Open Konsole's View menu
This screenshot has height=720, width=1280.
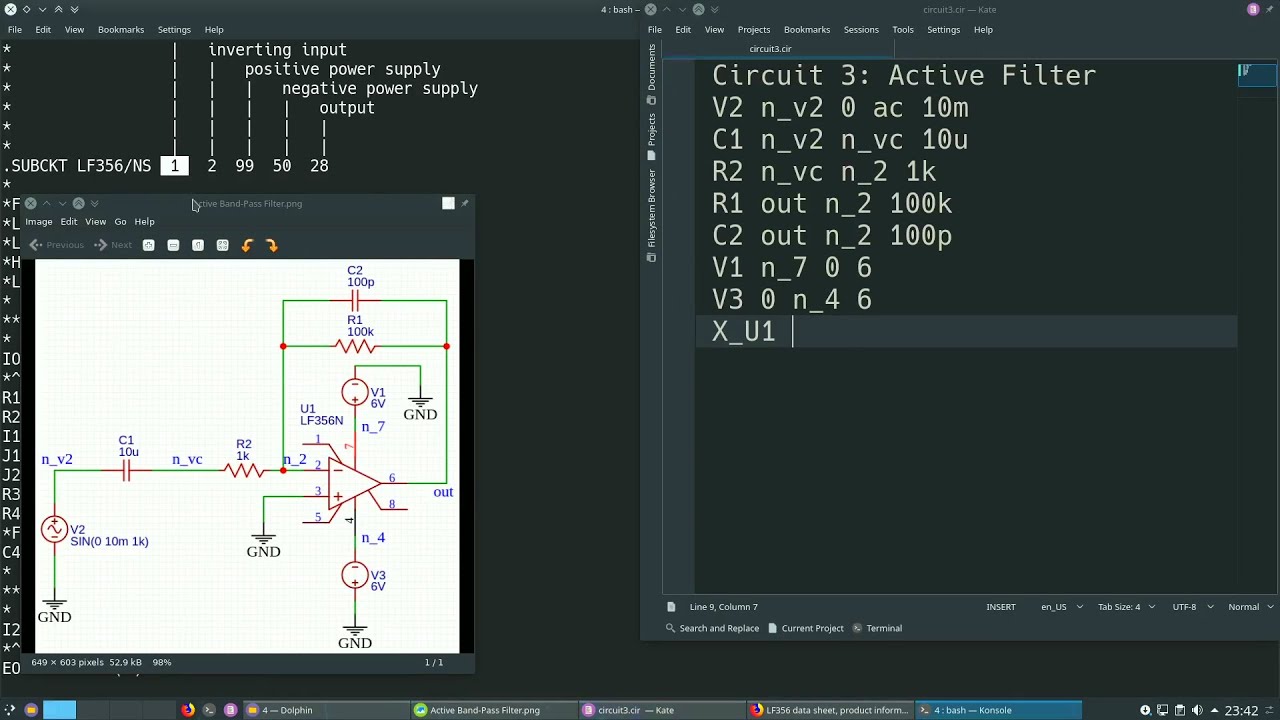click(x=74, y=30)
